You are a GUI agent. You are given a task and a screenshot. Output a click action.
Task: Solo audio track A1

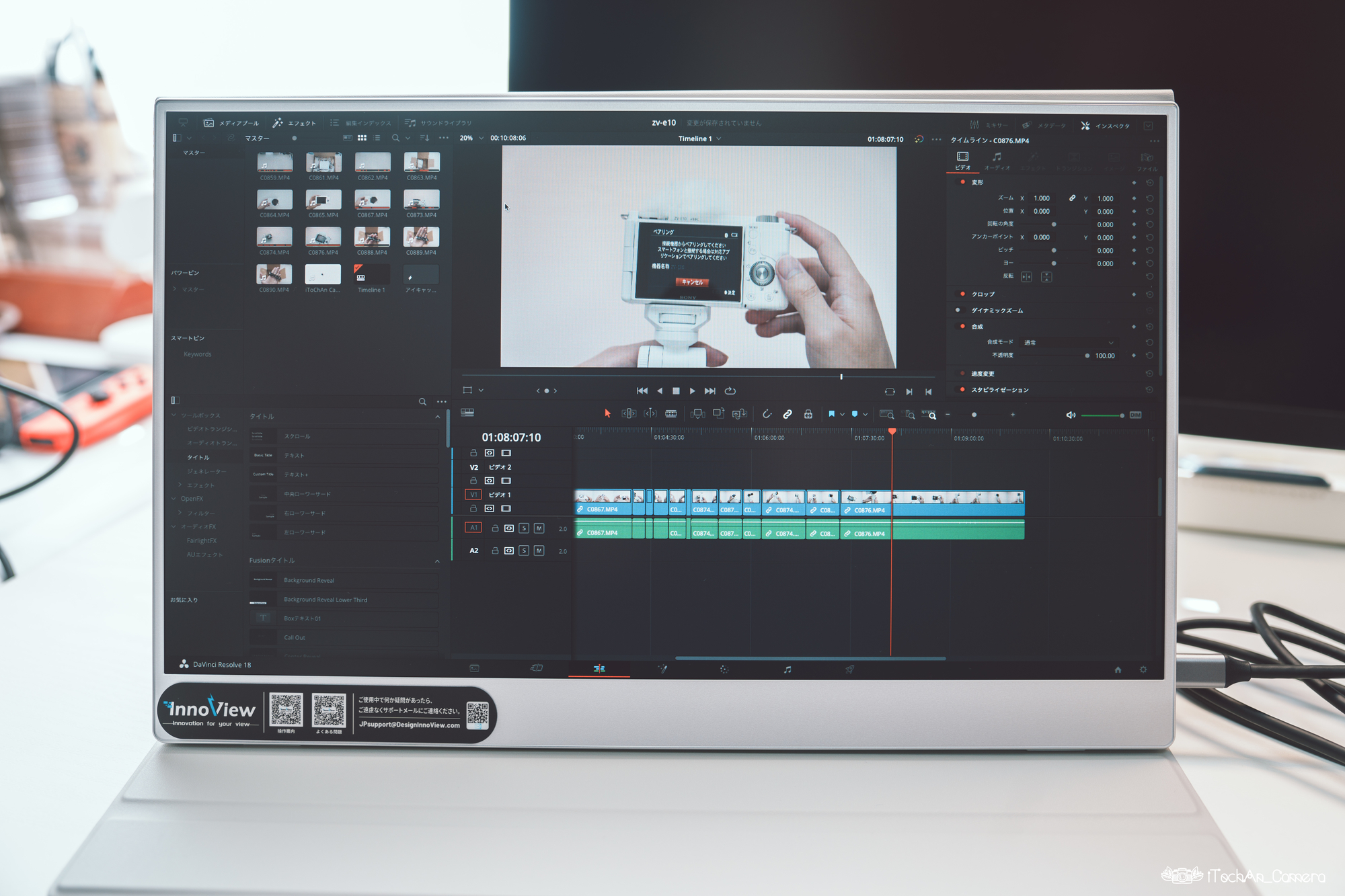[524, 528]
